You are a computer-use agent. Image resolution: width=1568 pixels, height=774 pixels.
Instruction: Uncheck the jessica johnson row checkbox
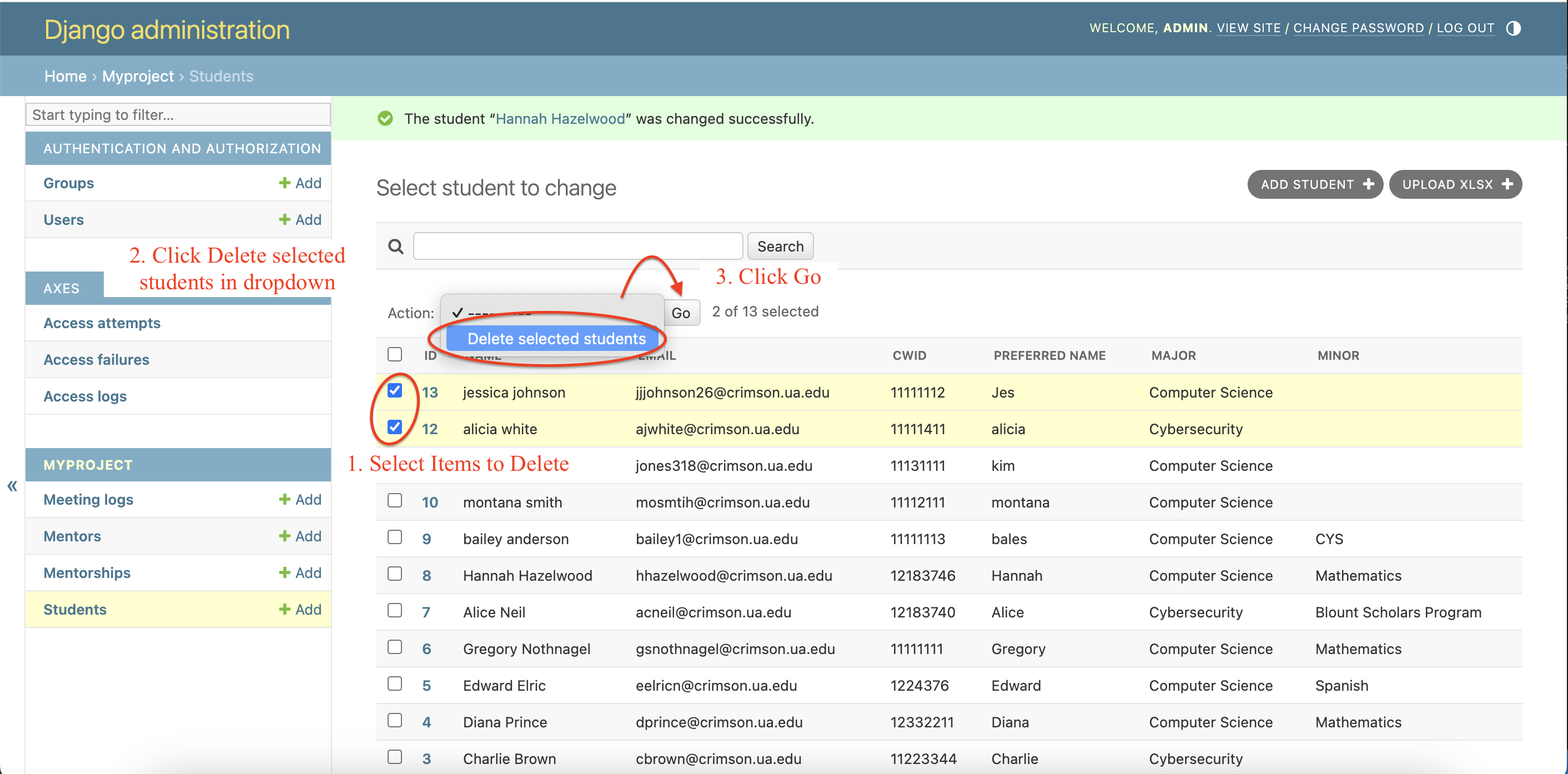394,391
